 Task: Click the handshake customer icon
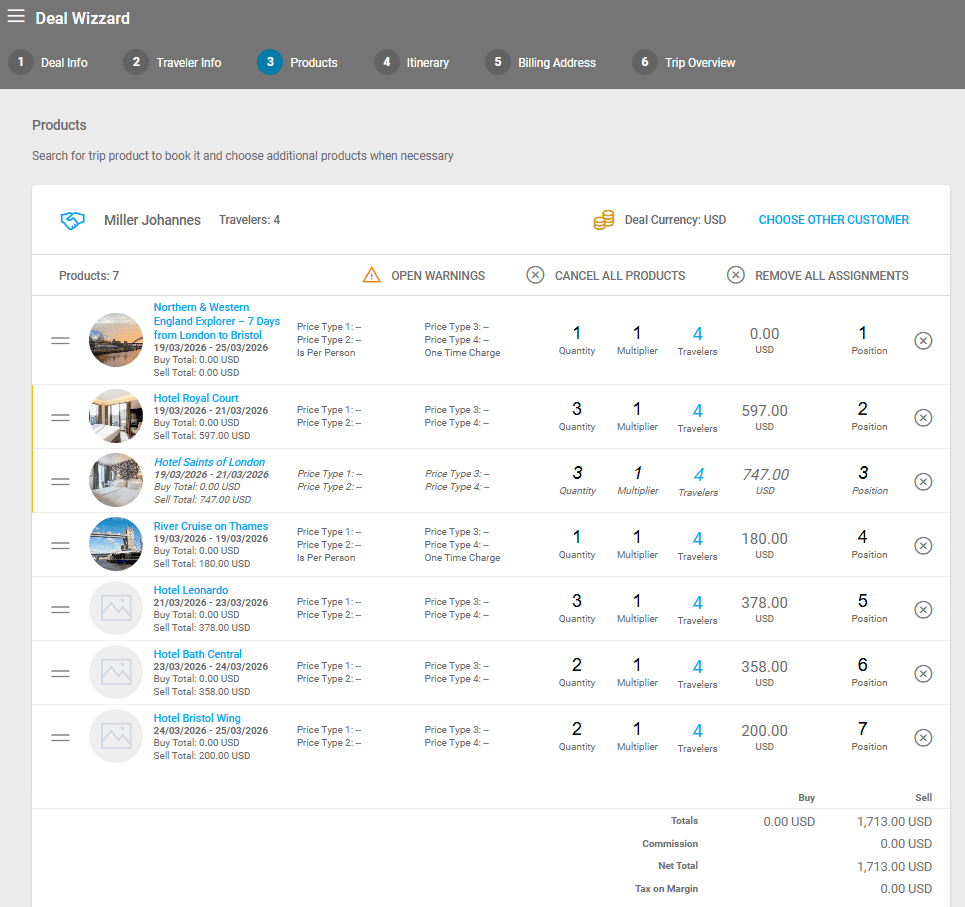[73, 220]
